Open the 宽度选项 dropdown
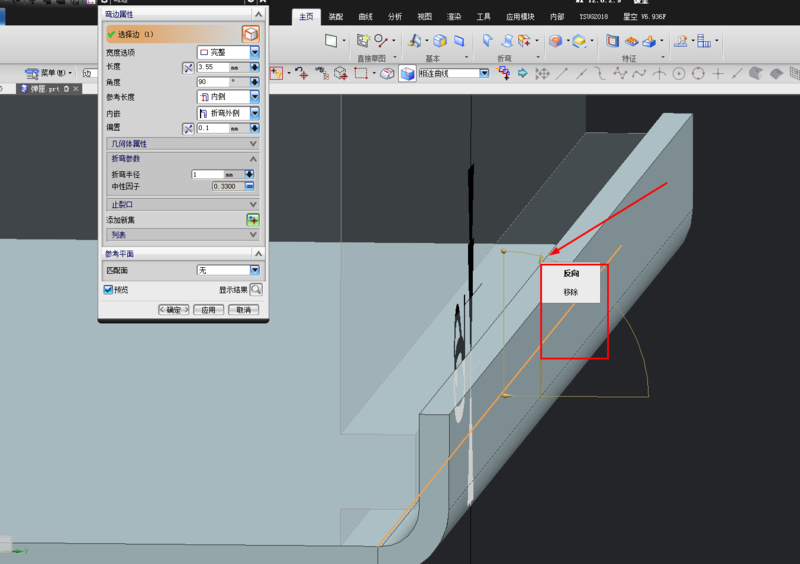Screen dimensions: 800x564 click(x=228, y=52)
